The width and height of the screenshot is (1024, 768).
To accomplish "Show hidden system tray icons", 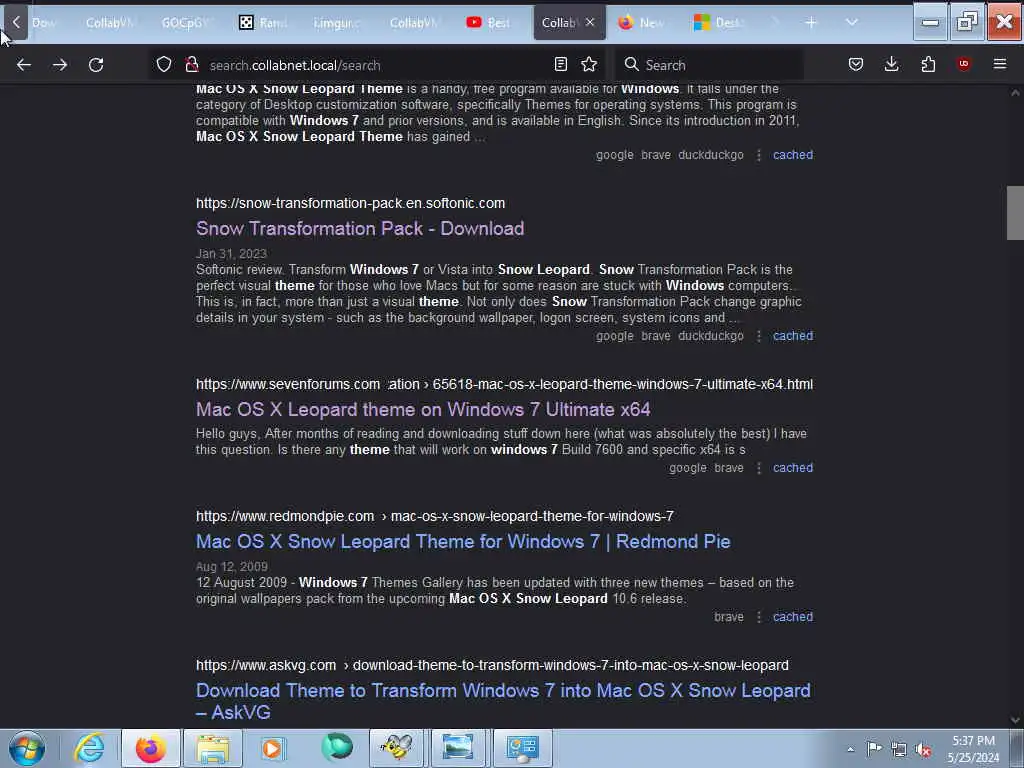I will coord(850,749).
